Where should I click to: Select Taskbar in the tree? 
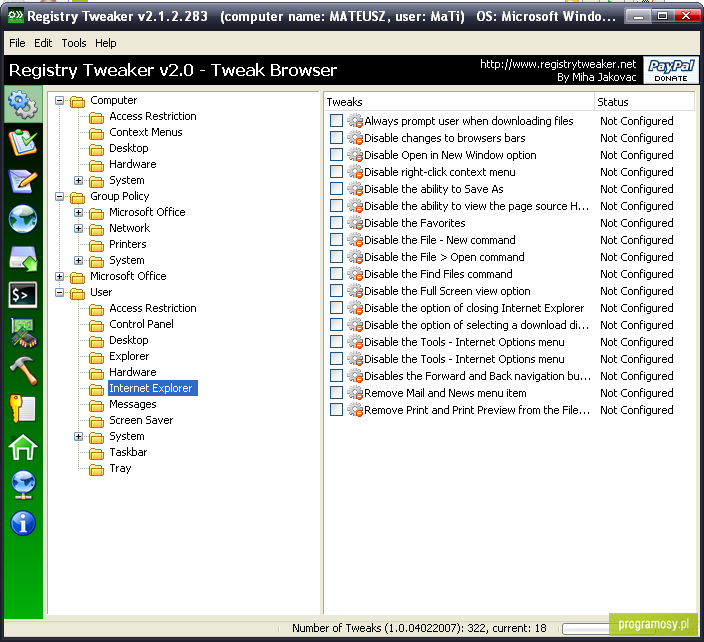pos(128,452)
